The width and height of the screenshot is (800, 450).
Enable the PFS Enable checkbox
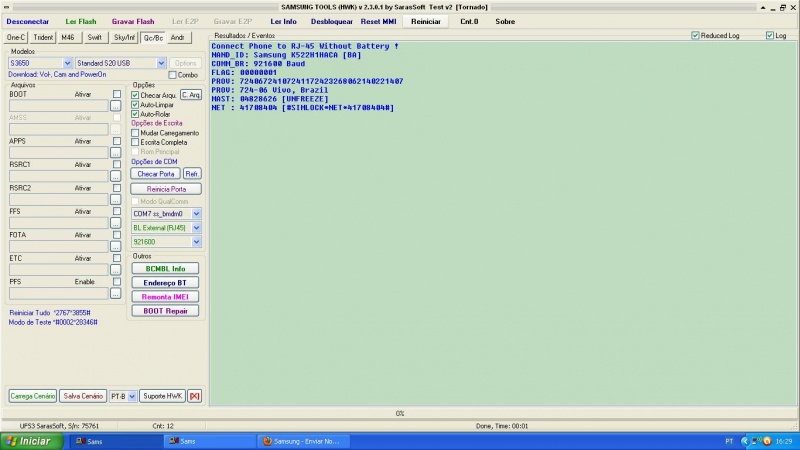click(117, 282)
